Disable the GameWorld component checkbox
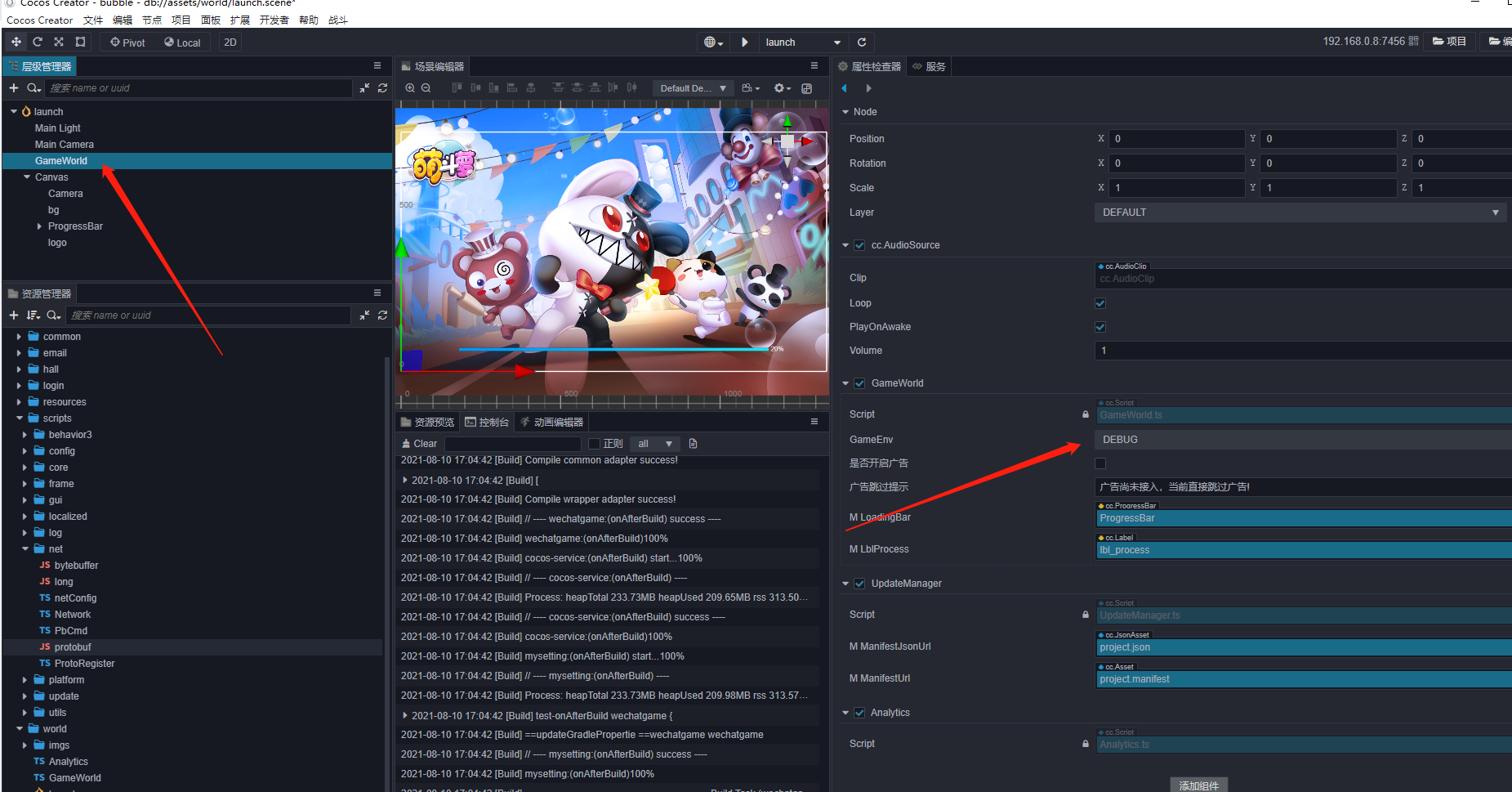 (859, 383)
